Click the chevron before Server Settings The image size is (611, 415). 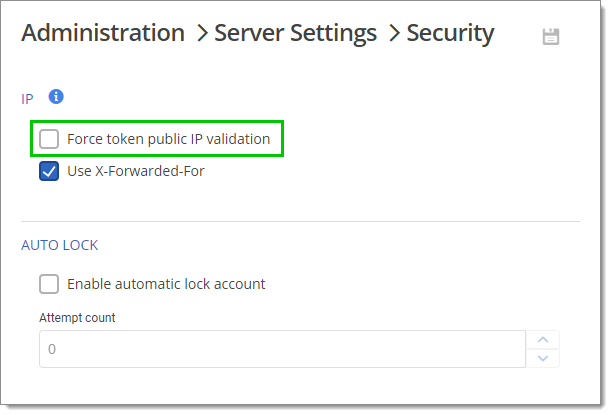point(202,33)
